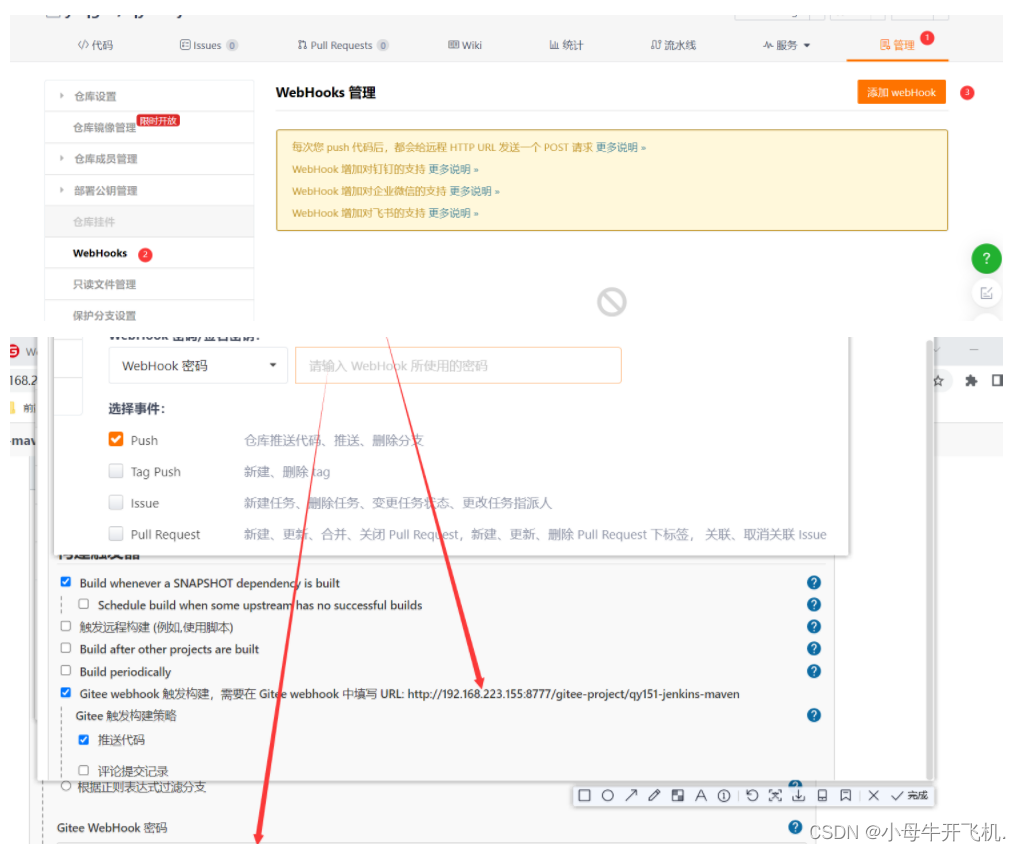The width and height of the screenshot is (1021, 851).
Task: Open help for Build periodically option
Action: click(x=813, y=671)
